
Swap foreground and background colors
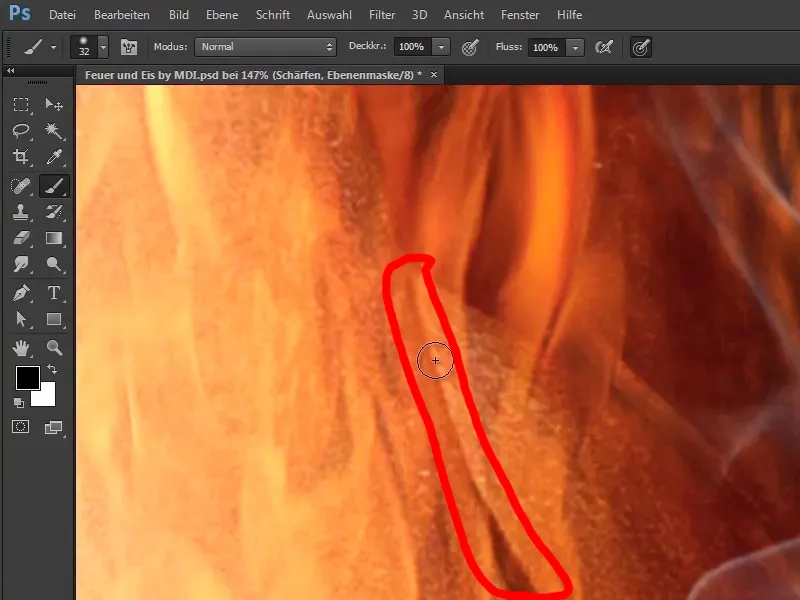[x=52, y=368]
